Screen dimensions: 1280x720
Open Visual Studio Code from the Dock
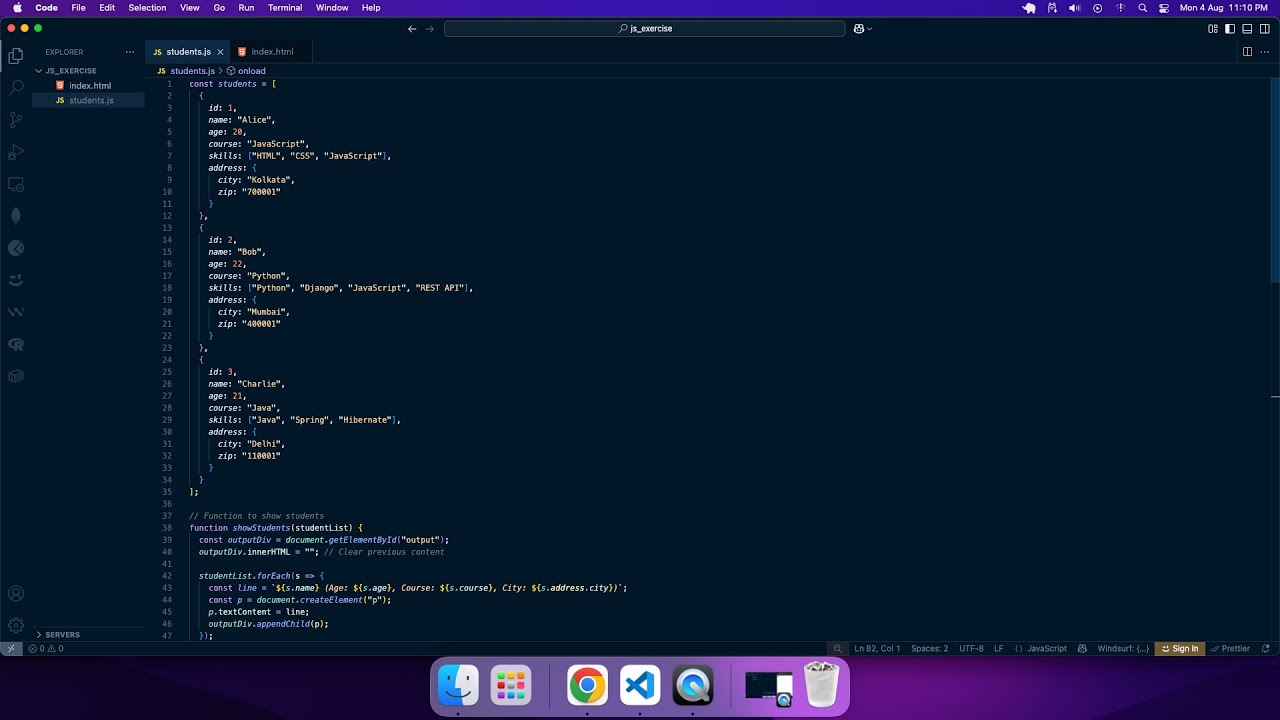pos(640,686)
